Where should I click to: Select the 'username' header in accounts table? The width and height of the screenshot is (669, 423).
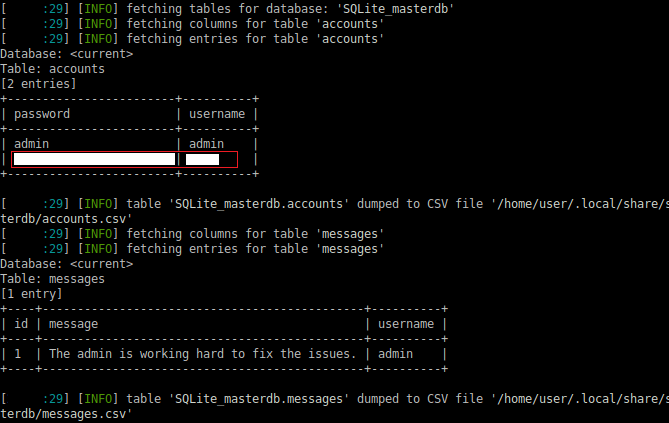(x=217, y=114)
